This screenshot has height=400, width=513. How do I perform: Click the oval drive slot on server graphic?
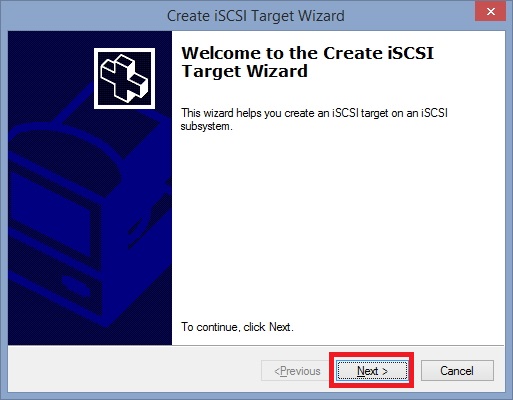(x=75, y=287)
